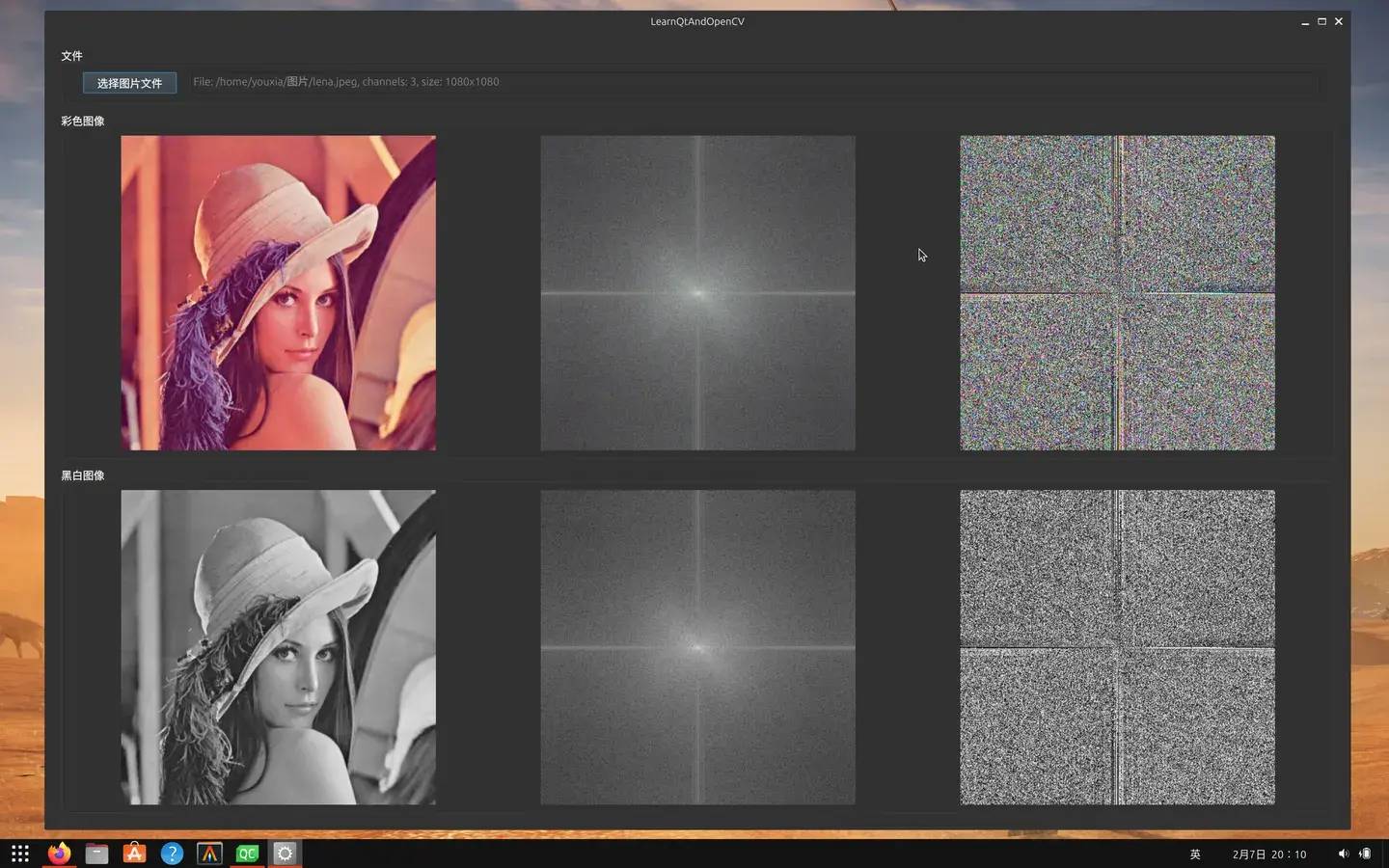Maximize the LearnQtAndOpenCV window

click(1321, 21)
